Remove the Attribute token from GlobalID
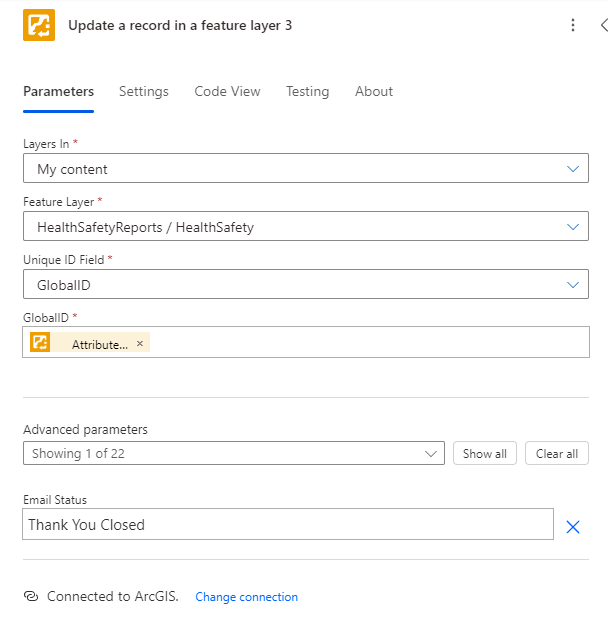The height and width of the screenshot is (640, 608). (x=140, y=343)
